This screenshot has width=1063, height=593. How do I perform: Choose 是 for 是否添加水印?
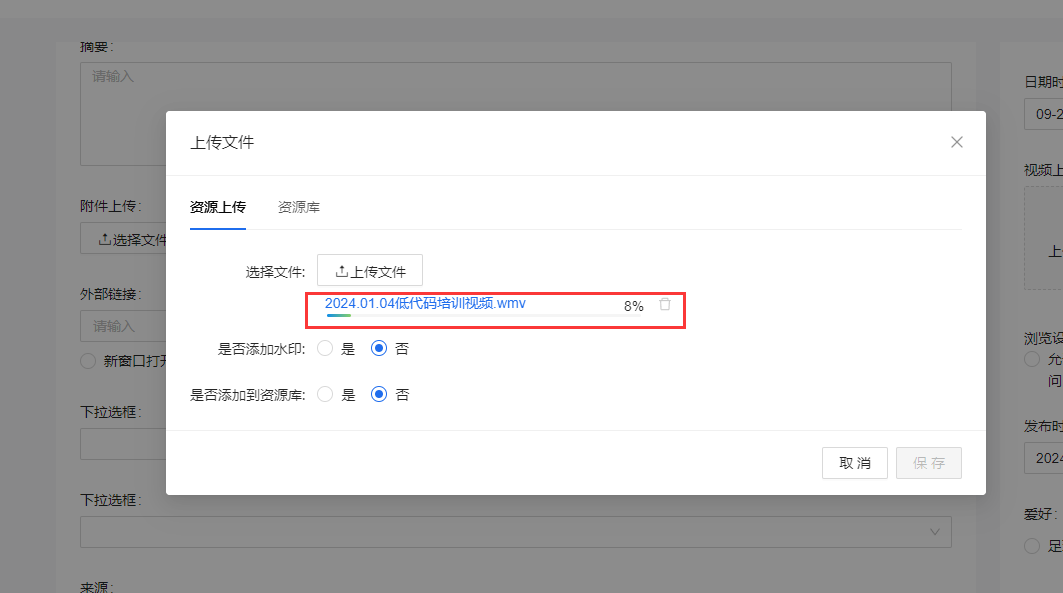pos(325,349)
